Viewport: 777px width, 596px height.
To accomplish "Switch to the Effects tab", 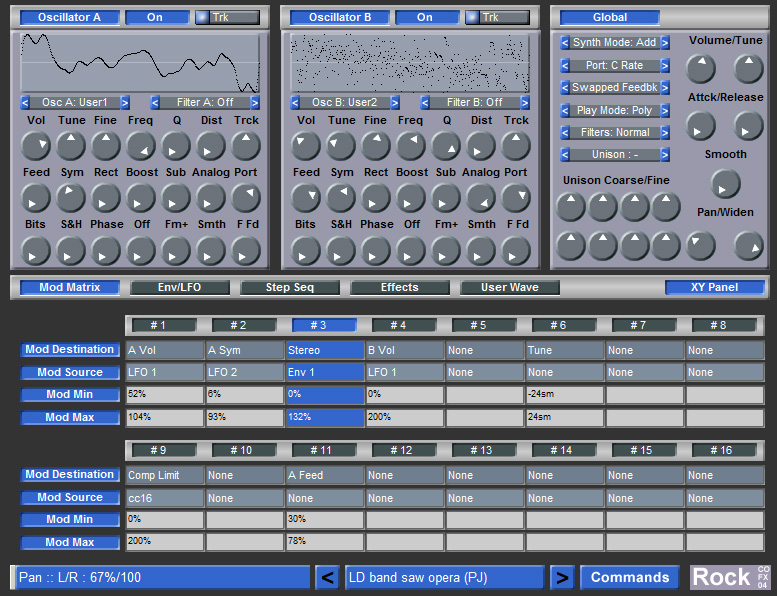I will 400,287.
